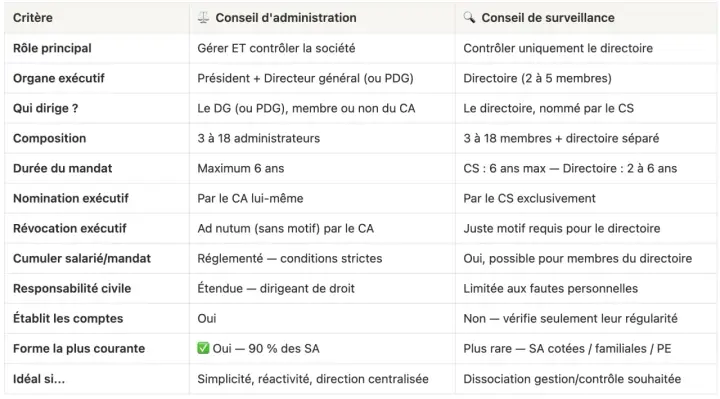
Task: Click the 'Oui' cell in Établit les comptes row
Action: (x=207, y=319)
